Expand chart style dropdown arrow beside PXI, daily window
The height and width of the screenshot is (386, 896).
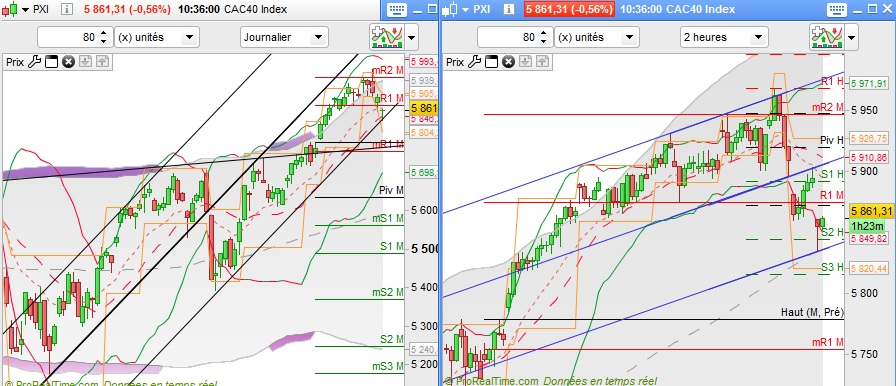click(x=25, y=10)
